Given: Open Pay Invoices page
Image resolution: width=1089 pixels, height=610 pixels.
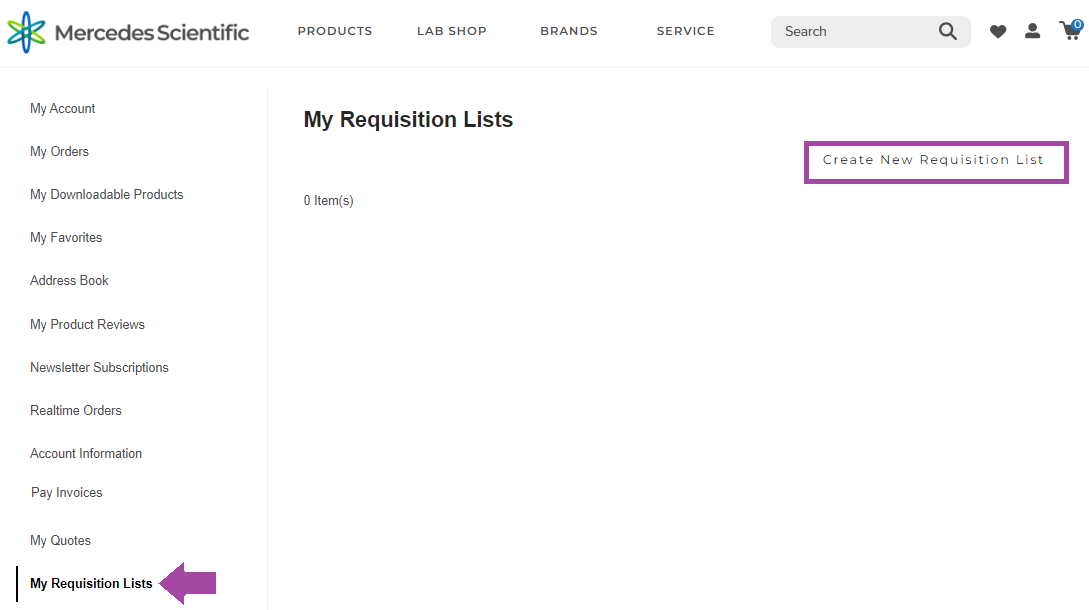Looking at the screenshot, I should click(x=66, y=492).
